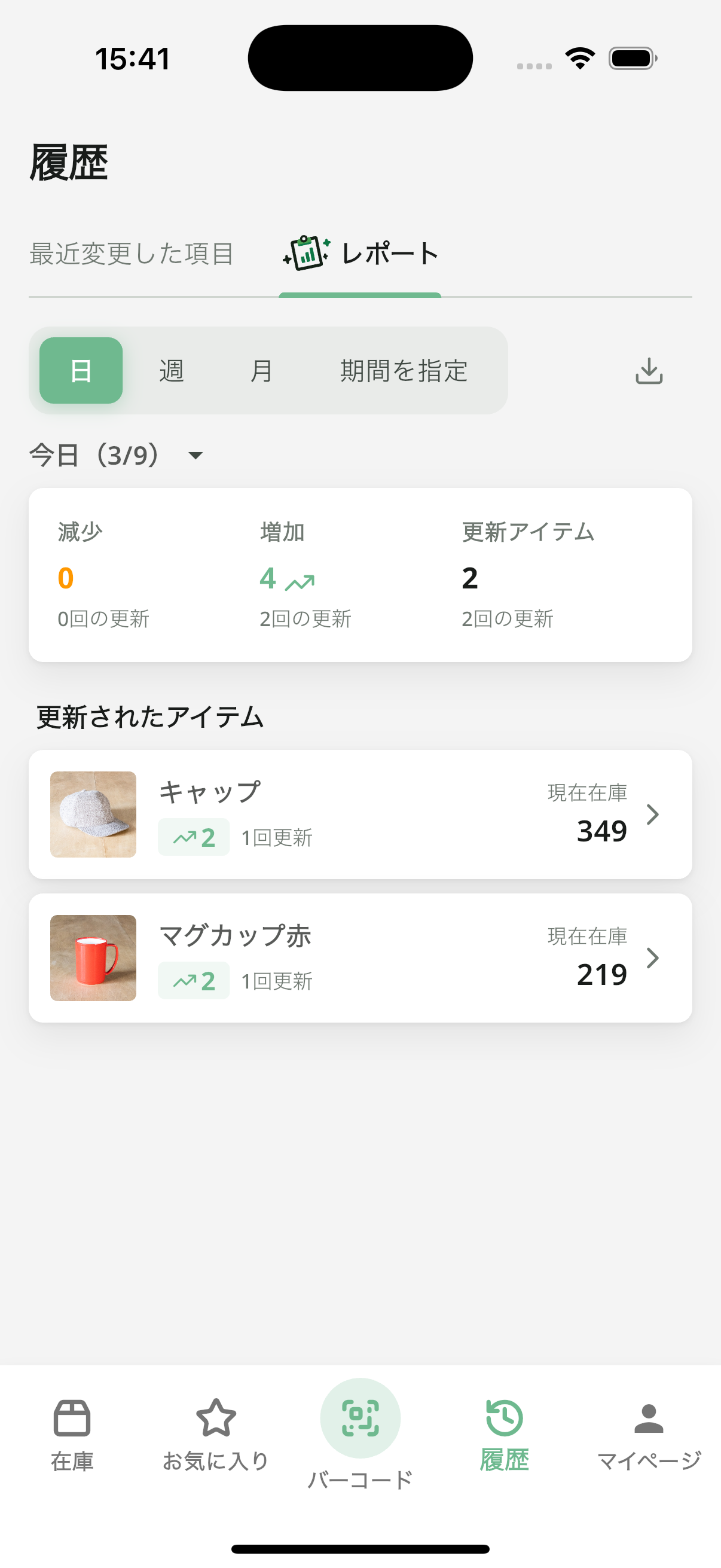Tap the レポート chart clipboard icon
This screenshot has height=1568, width=721.
(x=307, y=253)
